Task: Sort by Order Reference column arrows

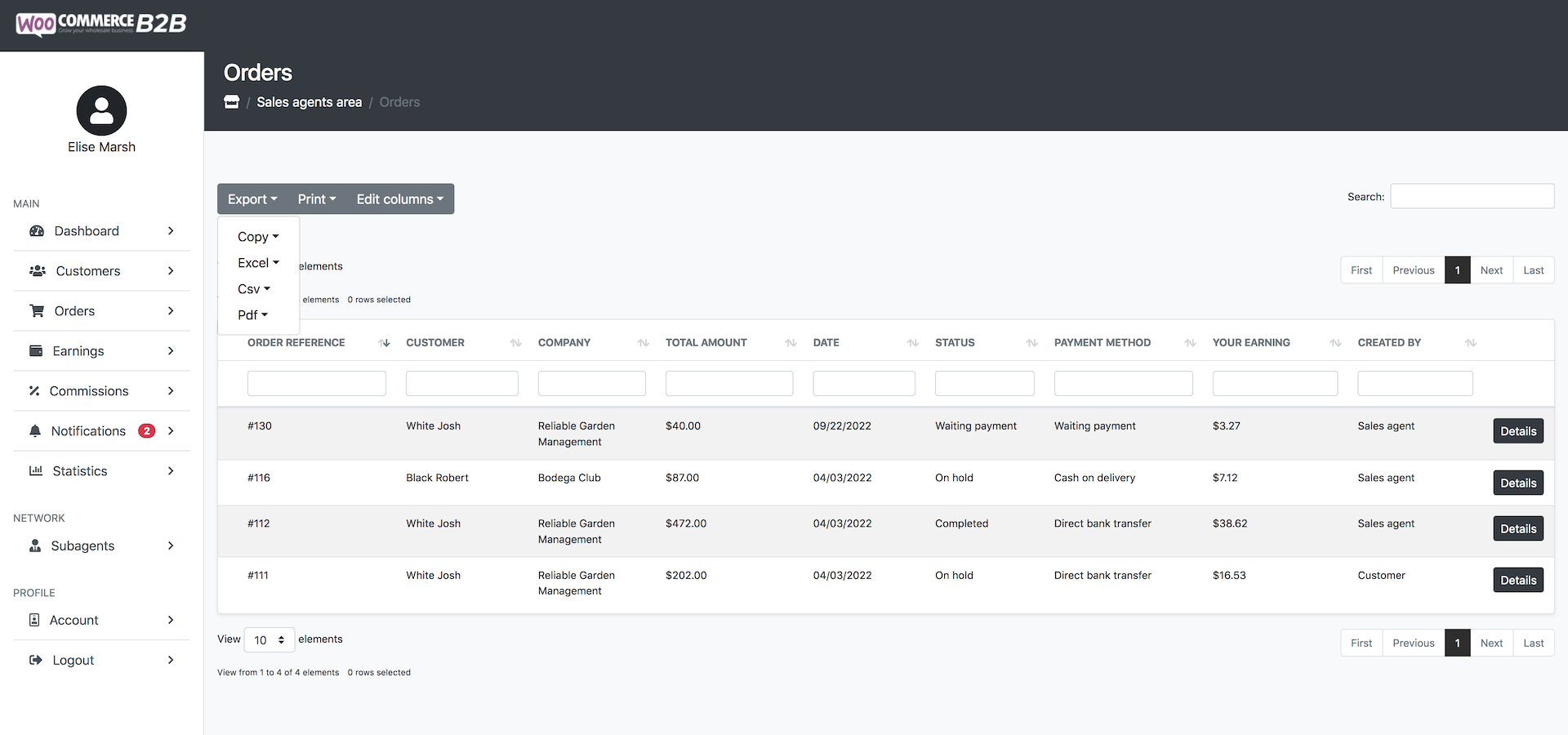Action: click(x=385, y=343)
